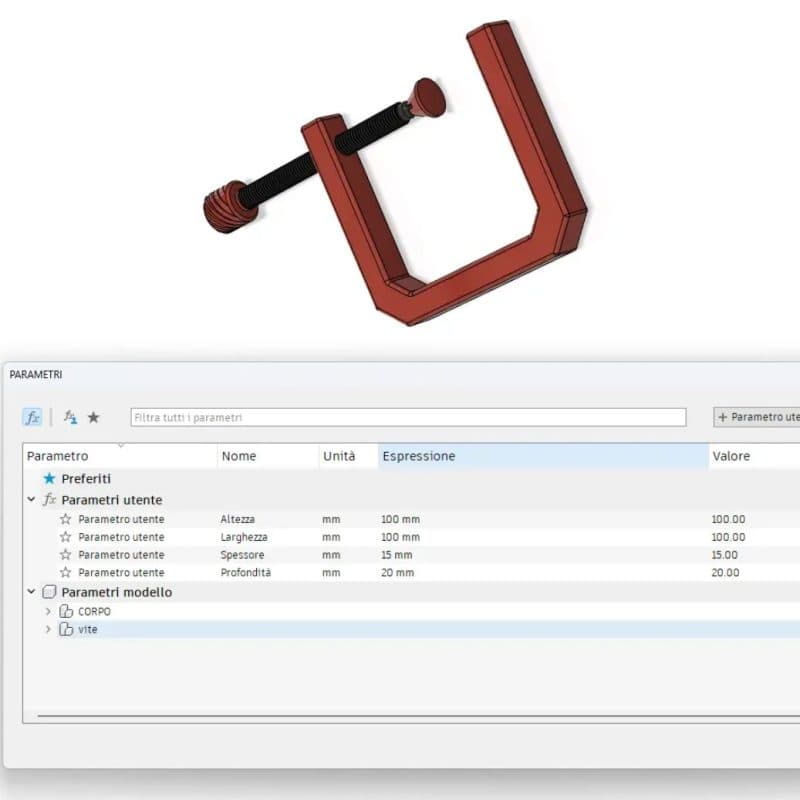Click the fx sort parameters icon
800x800 pixels.
click(x=70, y=417)
